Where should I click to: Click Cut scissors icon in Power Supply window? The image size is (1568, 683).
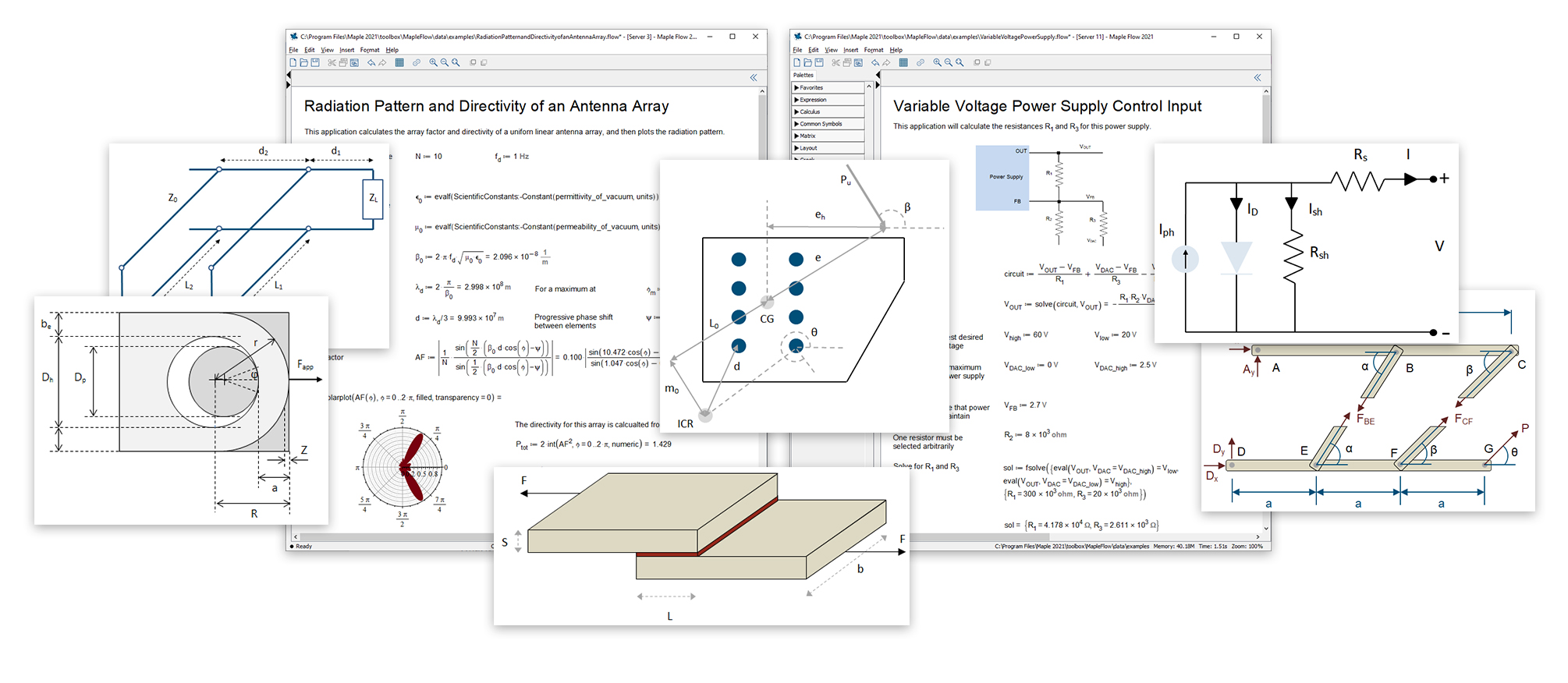tap(835, 62)
